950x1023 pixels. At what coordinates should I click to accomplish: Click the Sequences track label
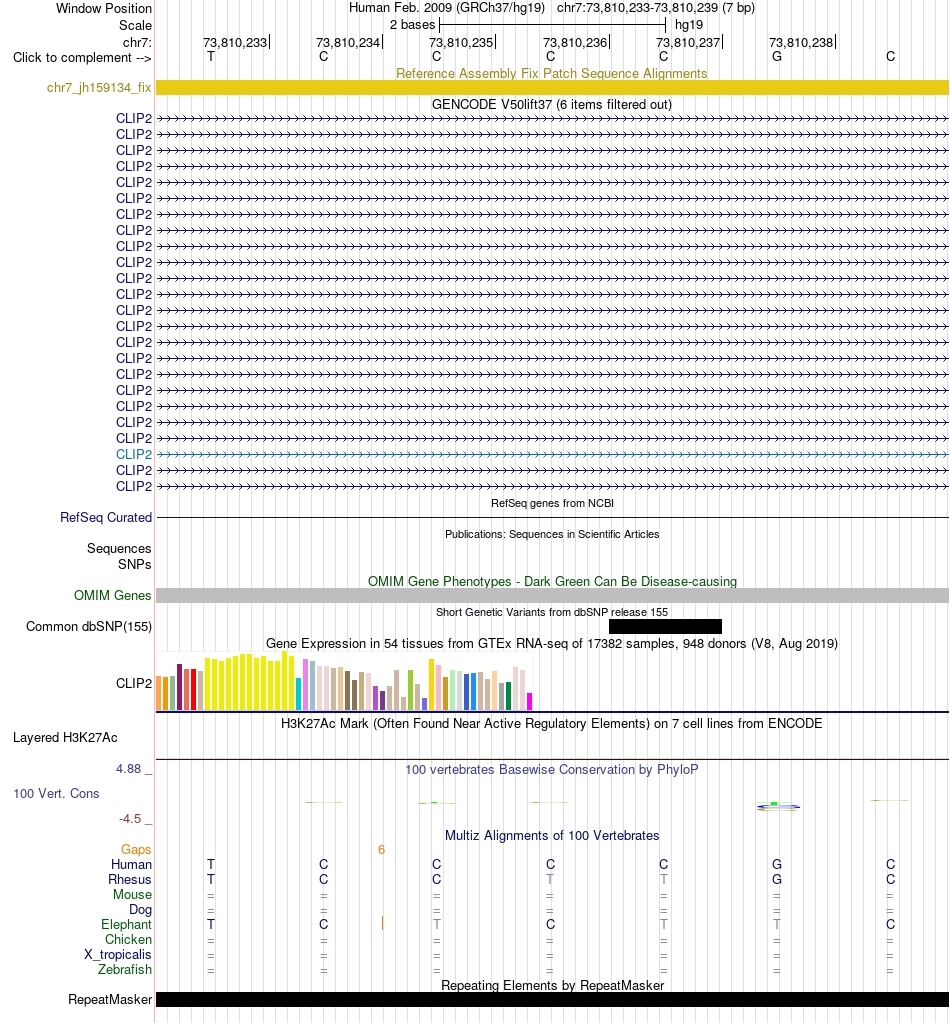pos(119,548)
